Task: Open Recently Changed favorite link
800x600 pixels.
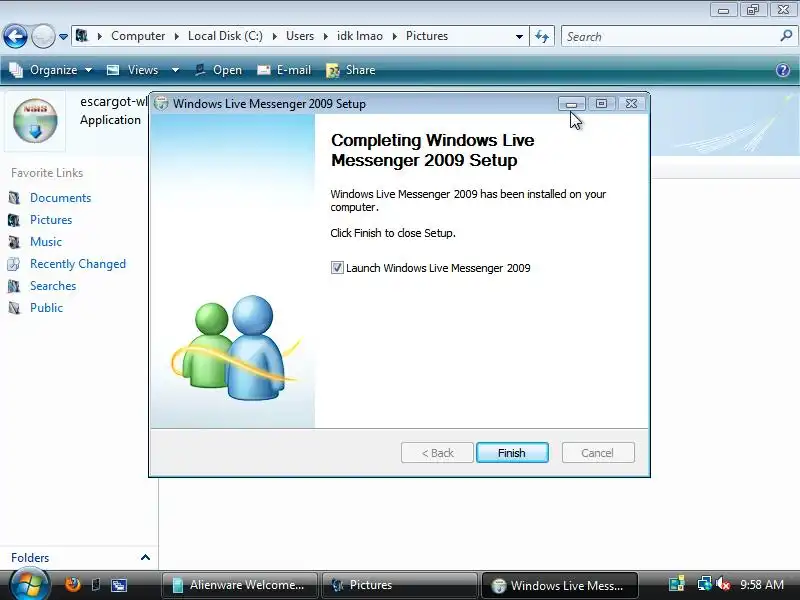Action: [78, 264]
